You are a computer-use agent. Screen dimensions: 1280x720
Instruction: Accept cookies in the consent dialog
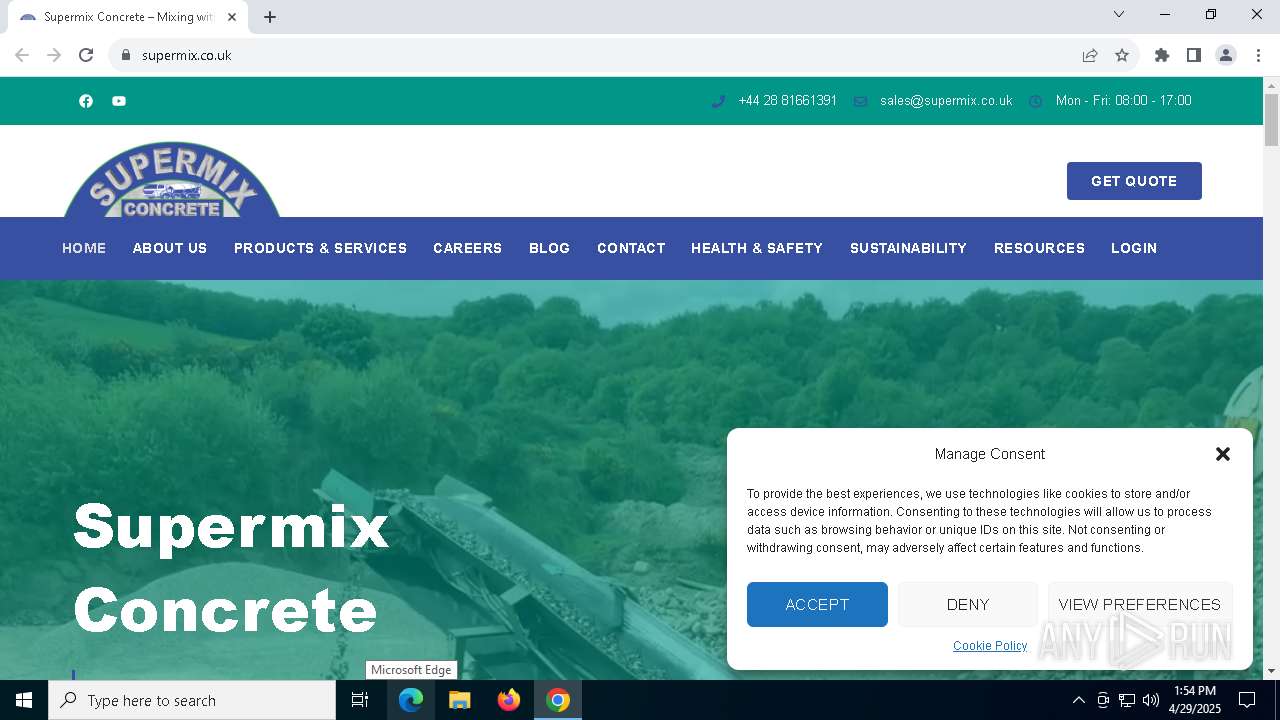pyautogui.click(x=817, y=604)
